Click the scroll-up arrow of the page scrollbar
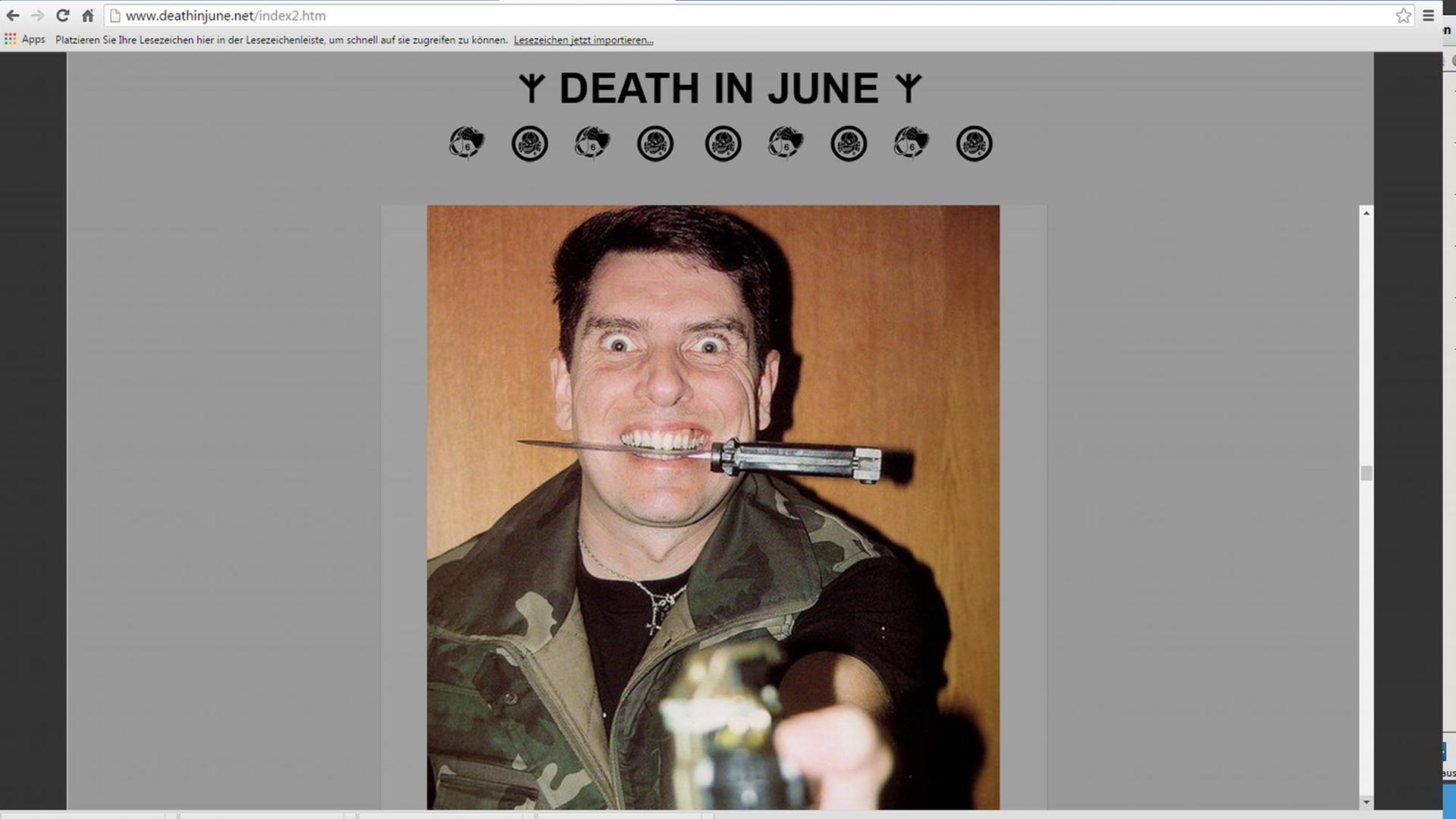 coord(1367,213)
